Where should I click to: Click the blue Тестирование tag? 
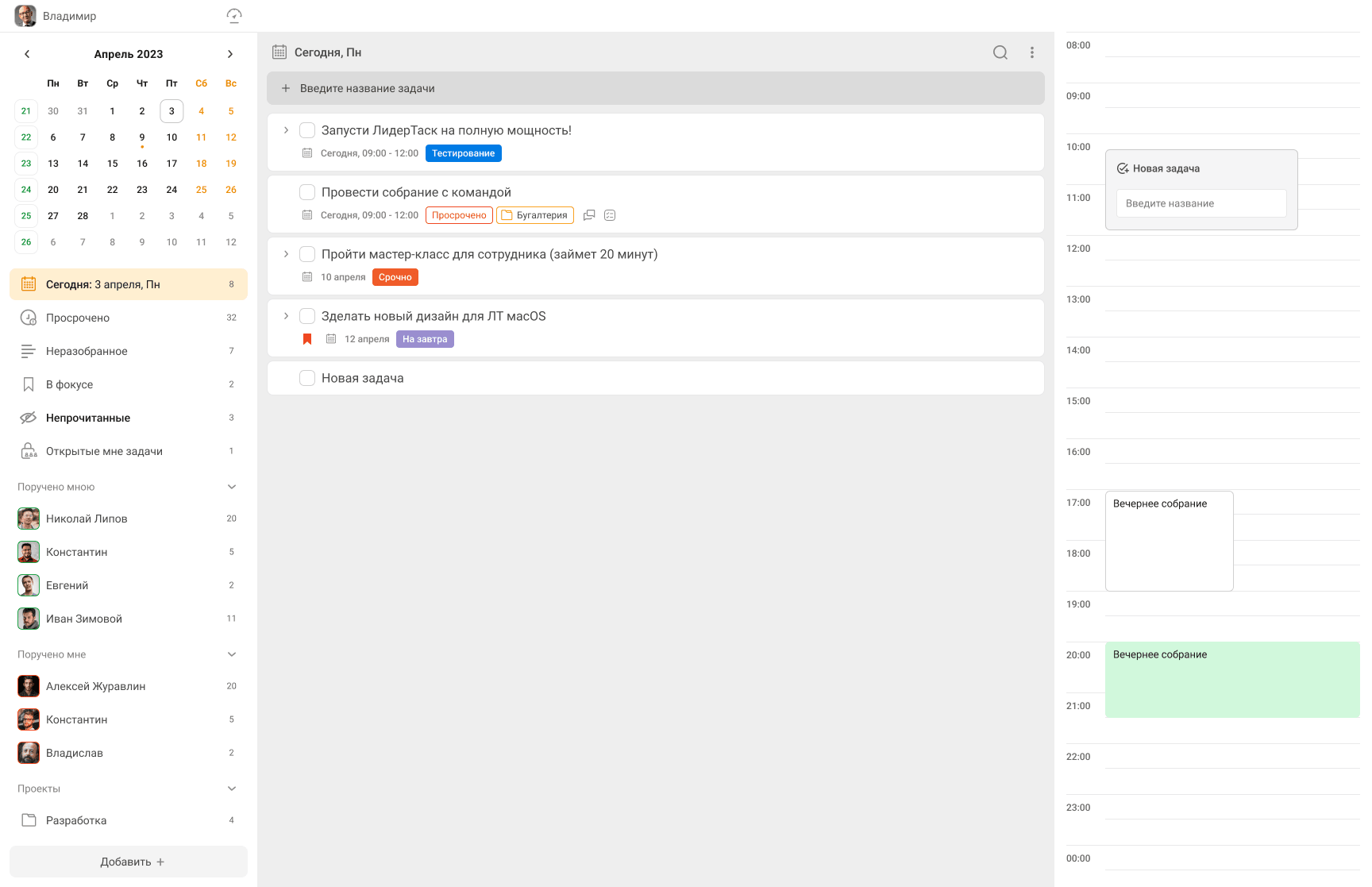click(463, 153)
